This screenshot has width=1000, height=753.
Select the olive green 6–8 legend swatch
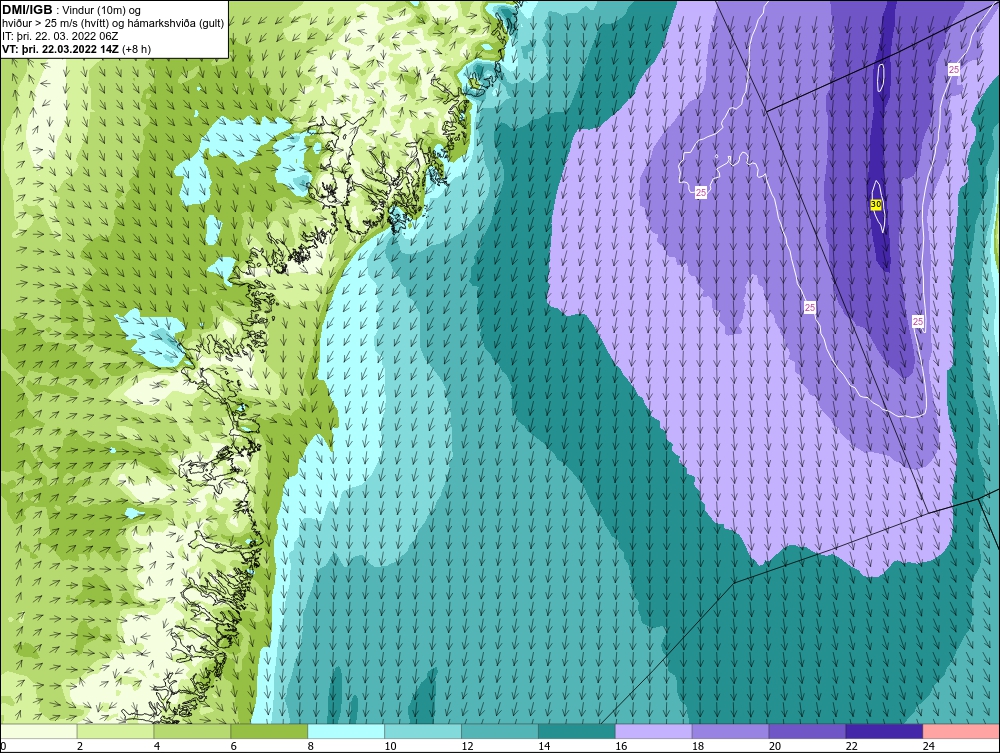(269, 731)
